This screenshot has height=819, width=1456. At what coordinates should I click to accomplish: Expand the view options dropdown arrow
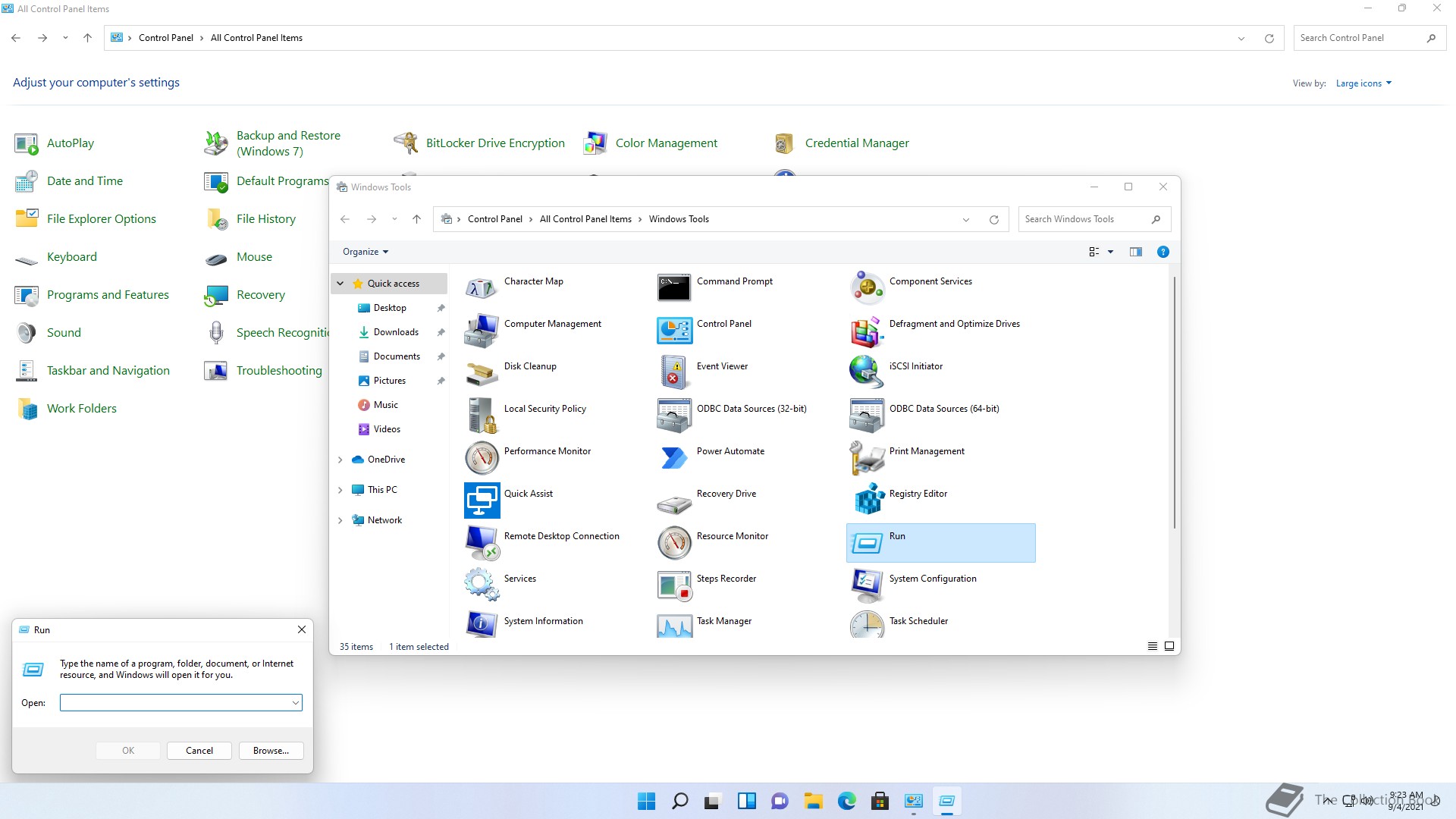(x=1110, y=252)
